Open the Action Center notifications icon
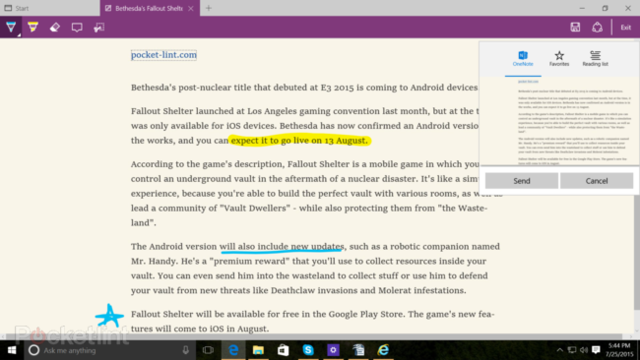The width and height of the screenshot is (640, 360). (596, 350)
